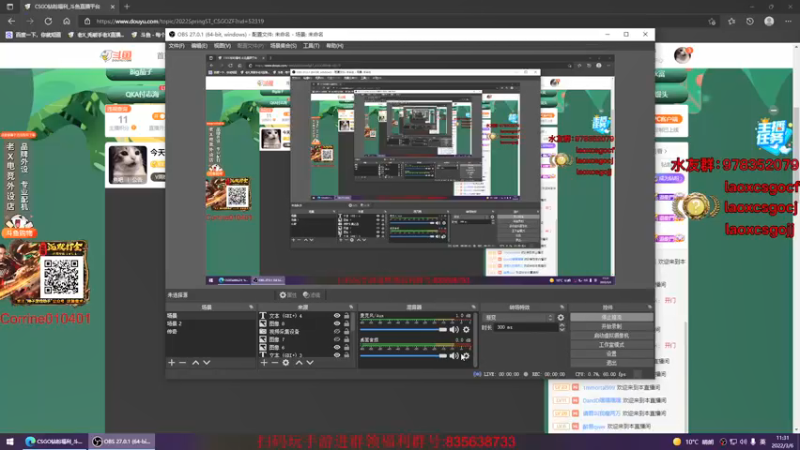The height and width of the screenshot is (450, 800).
Task: Go back in the Edge browser
Action: tap(11, 21)
